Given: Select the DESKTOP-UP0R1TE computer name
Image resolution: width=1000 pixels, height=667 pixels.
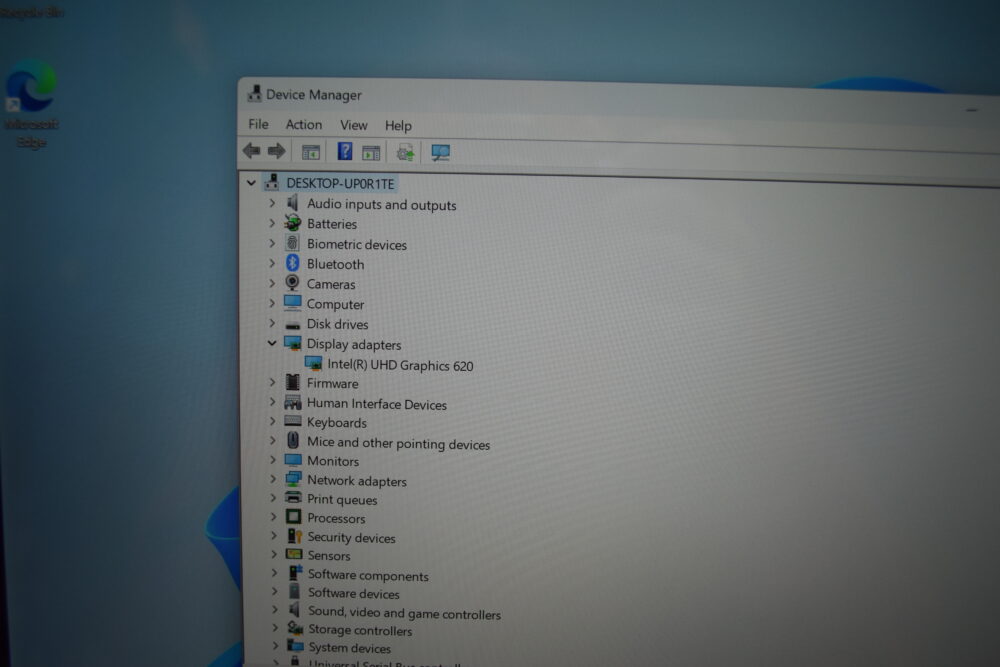Looking at the screenshot, I should [340, 184].
